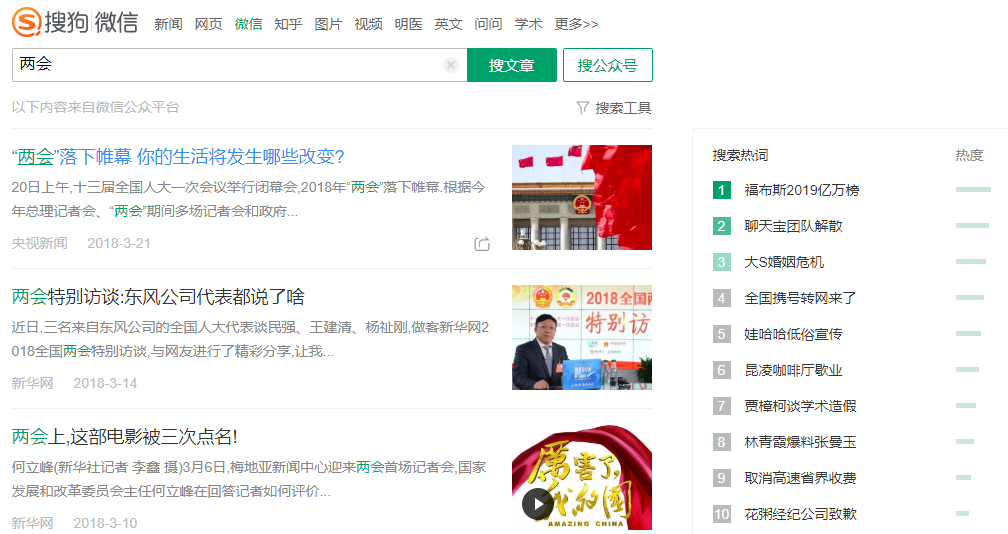The height and width of the screenshot is (534, 1008).
Task: Expand the 更多>> navigation menu
Action: pyautogui.click(x=576, y=24)
